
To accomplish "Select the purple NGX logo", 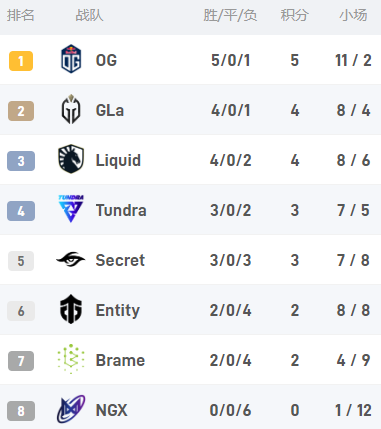I will 71,409.
